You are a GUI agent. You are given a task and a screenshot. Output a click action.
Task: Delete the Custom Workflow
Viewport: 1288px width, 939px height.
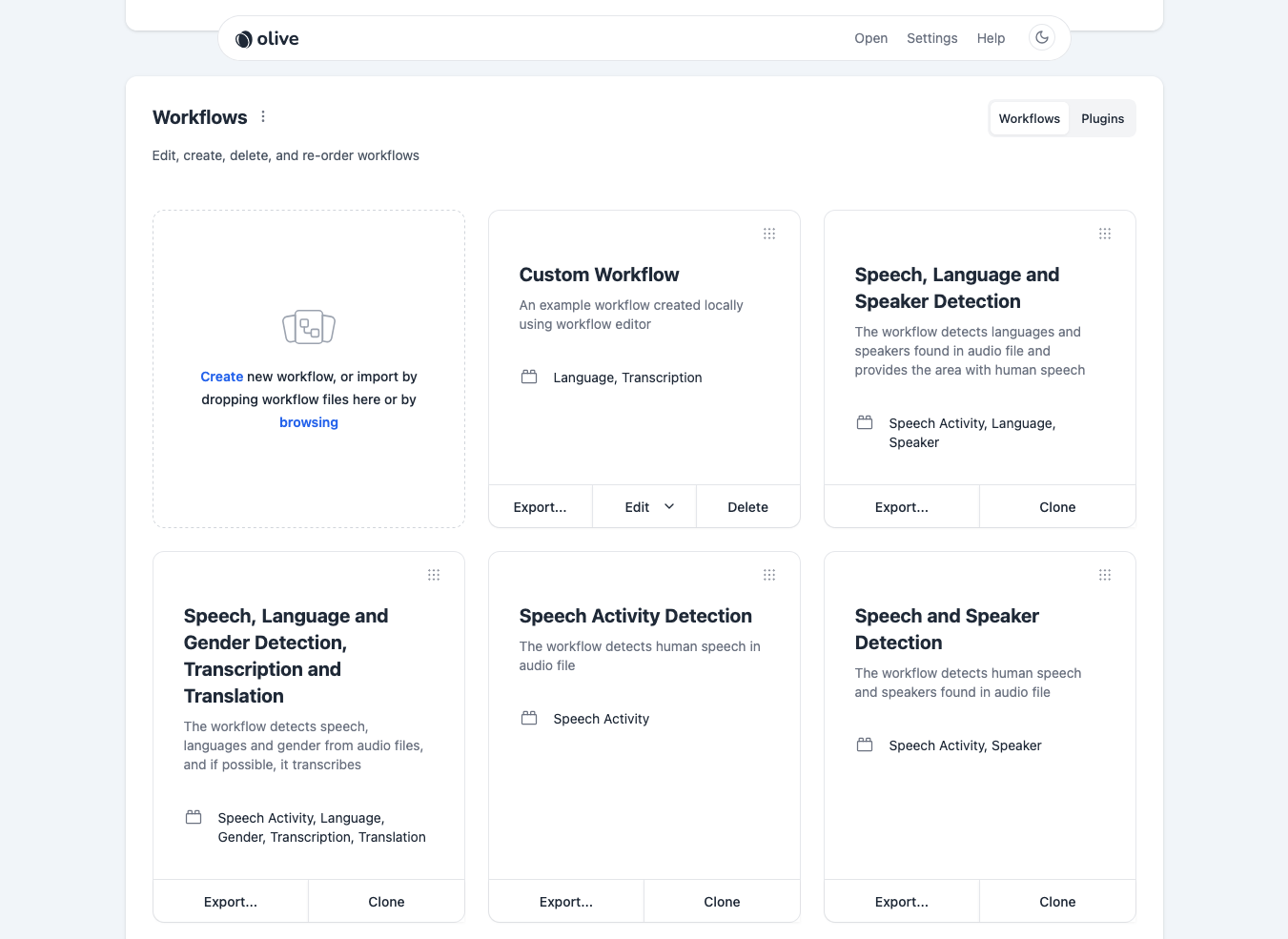click(x=747, y=506)
